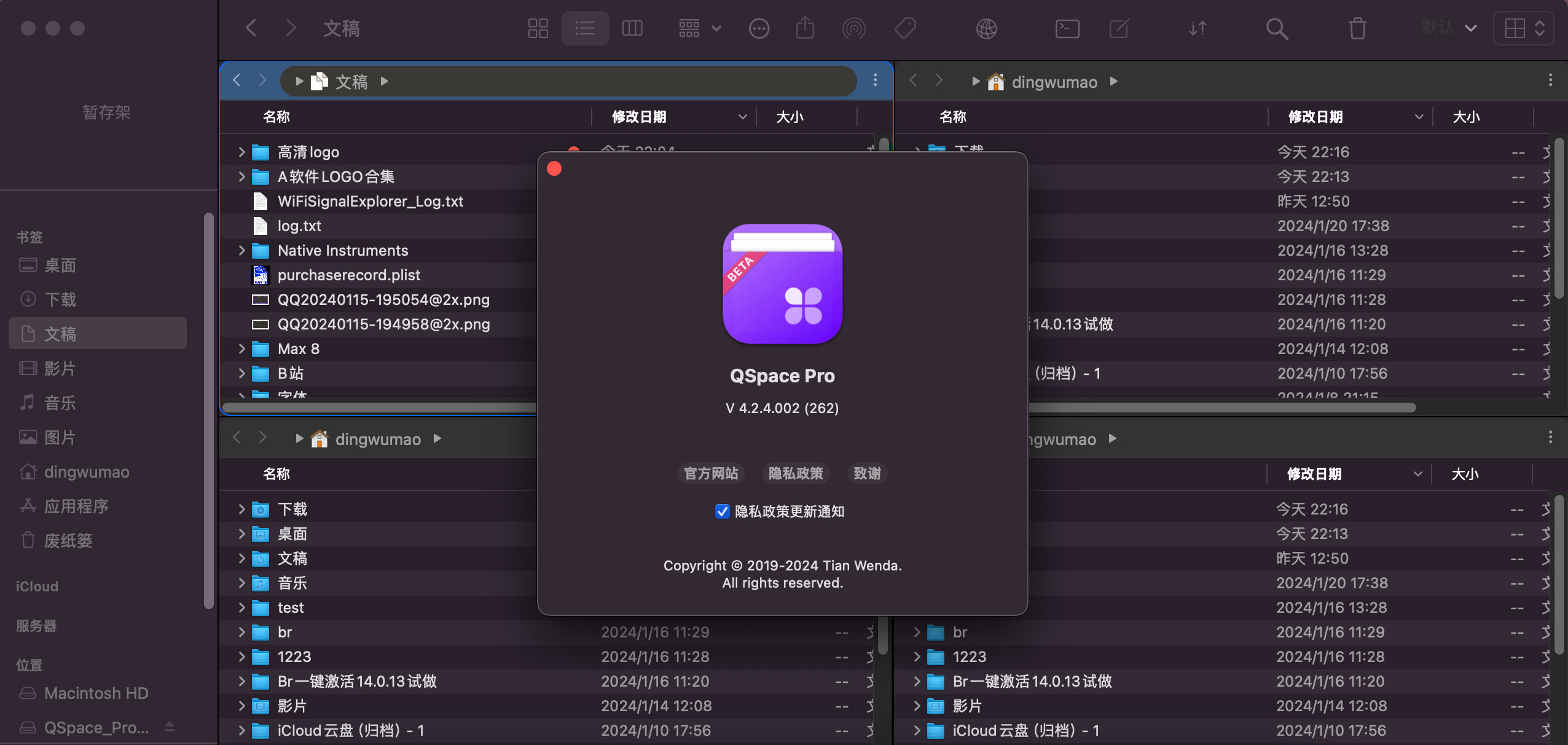This screenshot has width=1568, height=745.
Task: Uncheck the 隐私政策更新通知 checkbox
Action: tap(723, 511)
